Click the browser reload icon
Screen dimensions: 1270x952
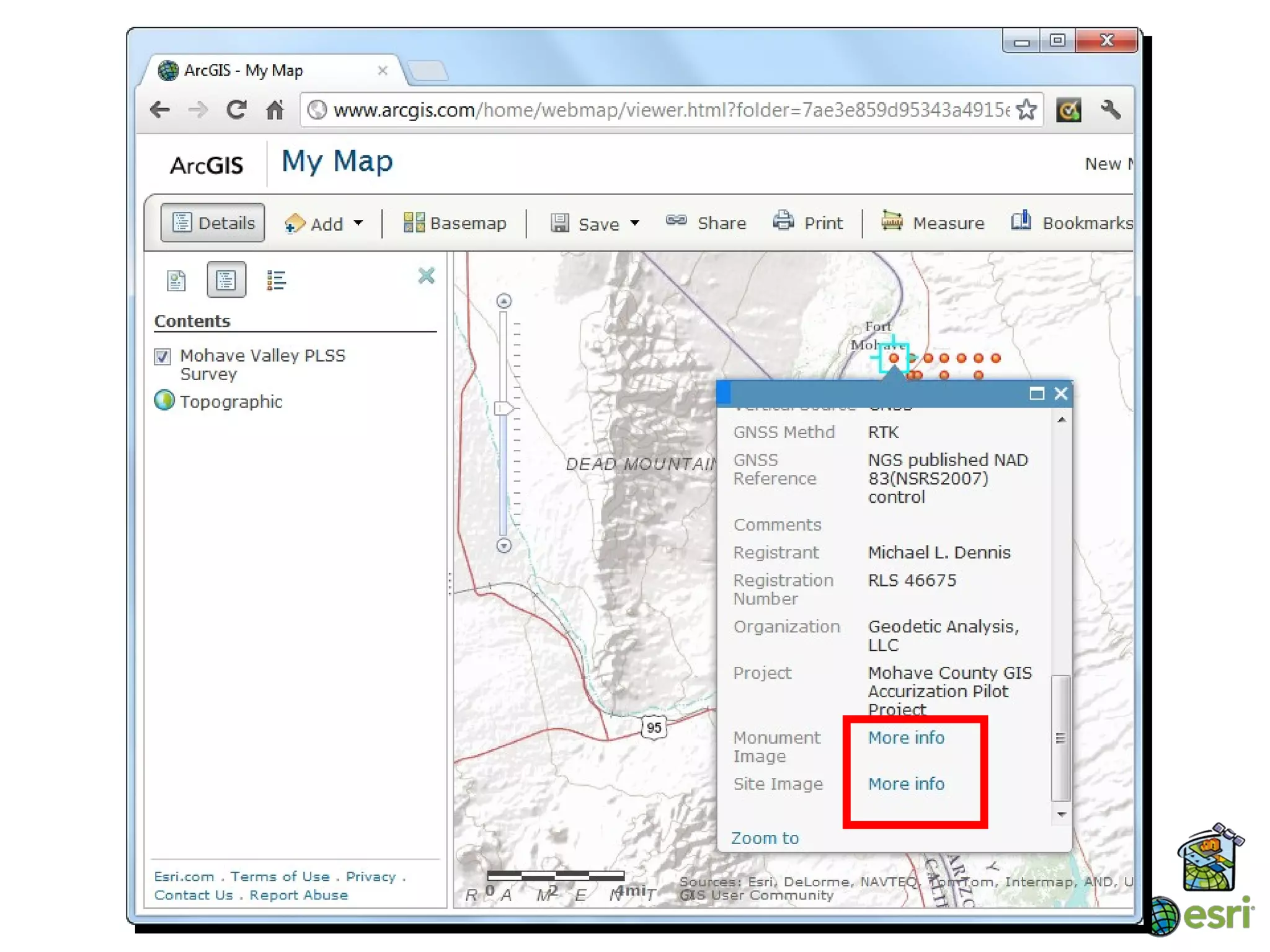(x=236, y=110)
